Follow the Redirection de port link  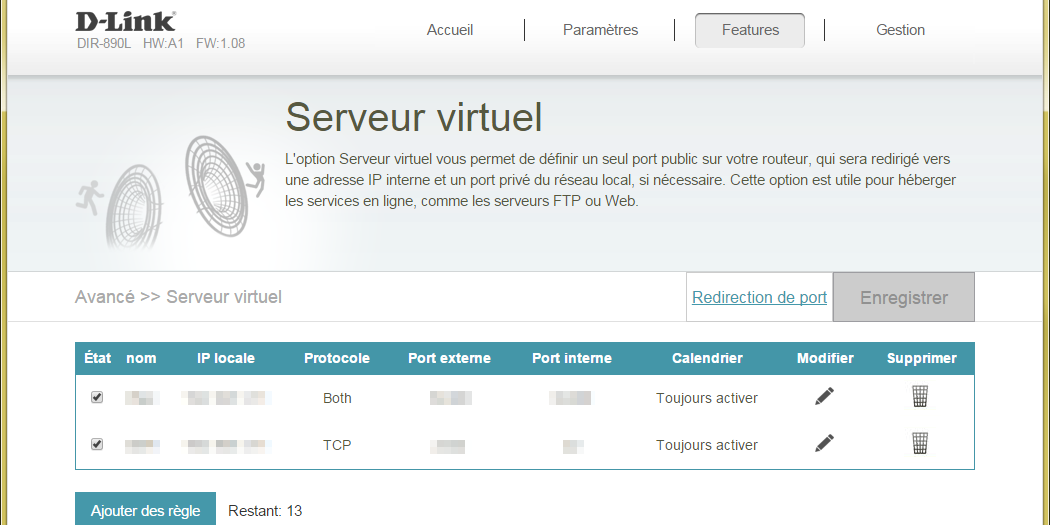[759, 297]
